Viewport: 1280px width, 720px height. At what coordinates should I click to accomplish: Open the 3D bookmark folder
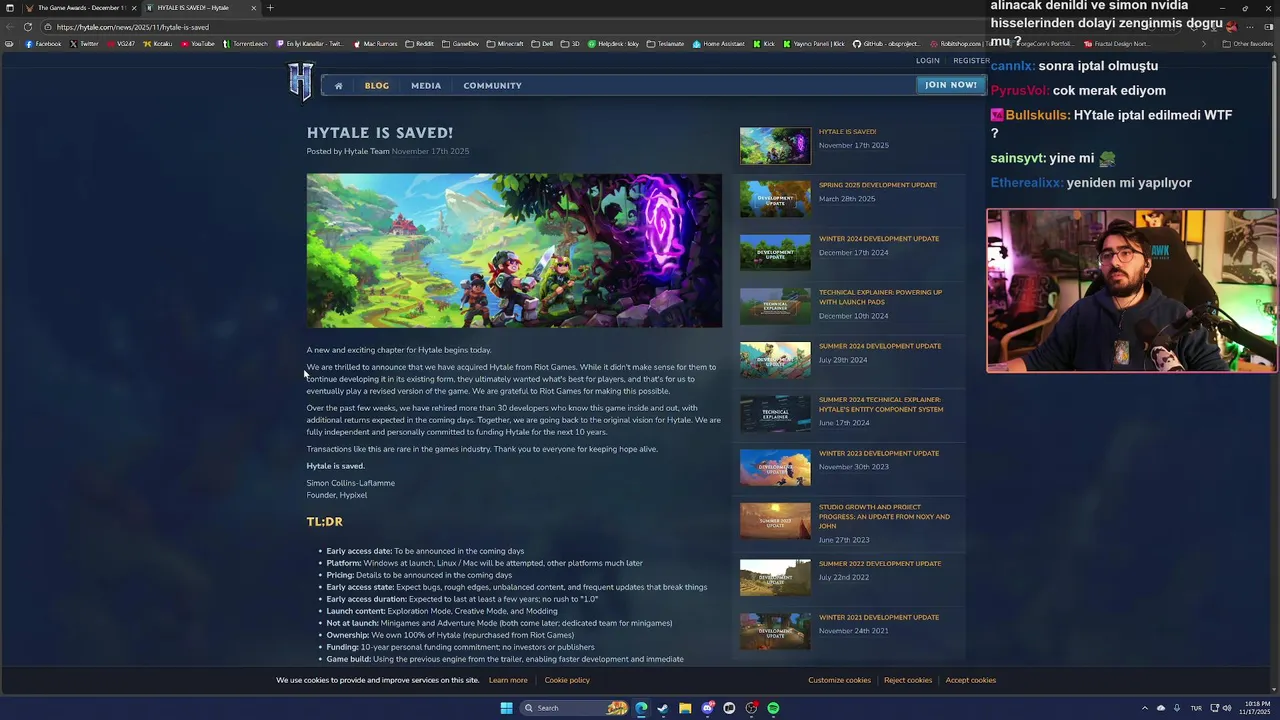coord(570,44)
